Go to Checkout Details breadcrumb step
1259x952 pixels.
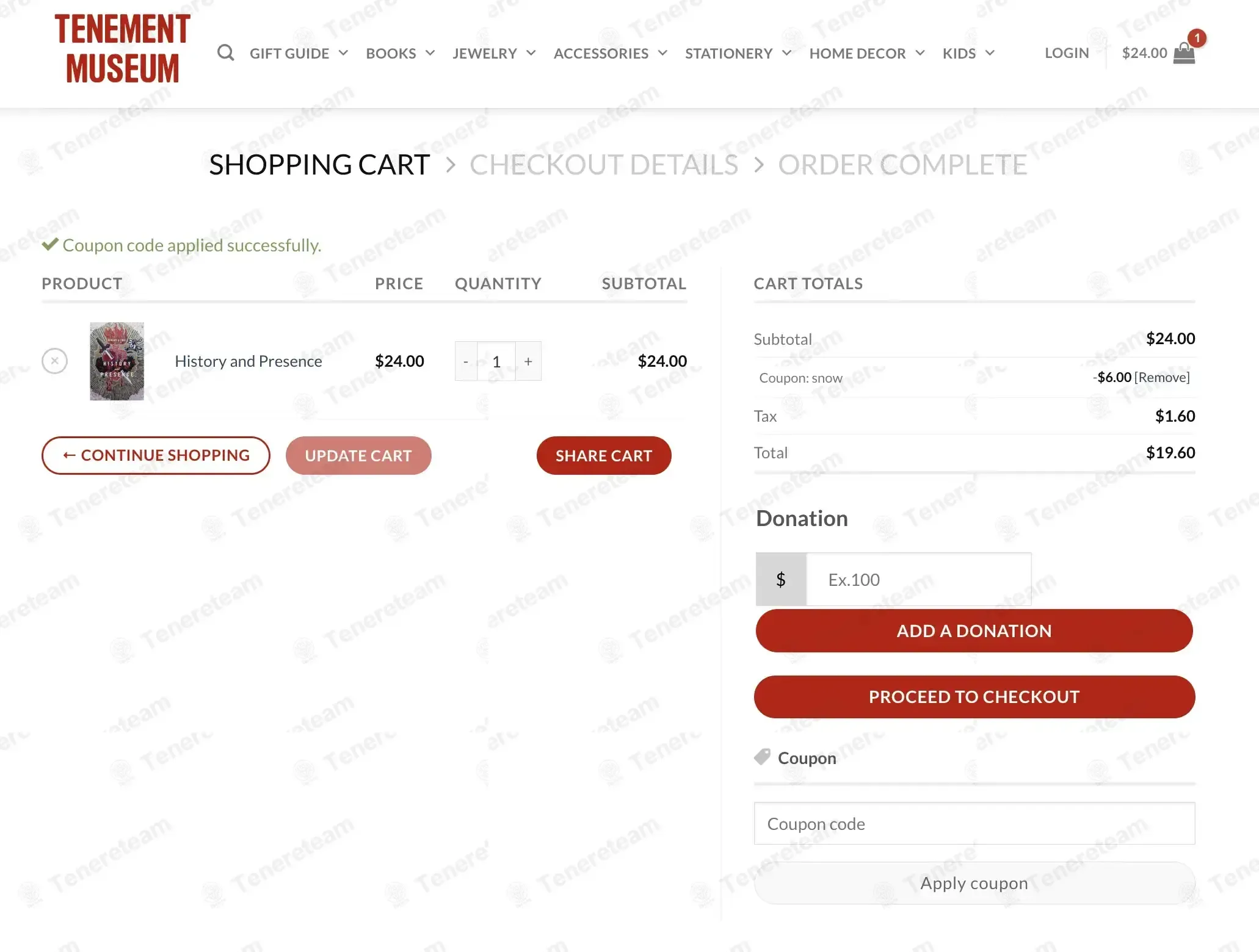[604, 165]
